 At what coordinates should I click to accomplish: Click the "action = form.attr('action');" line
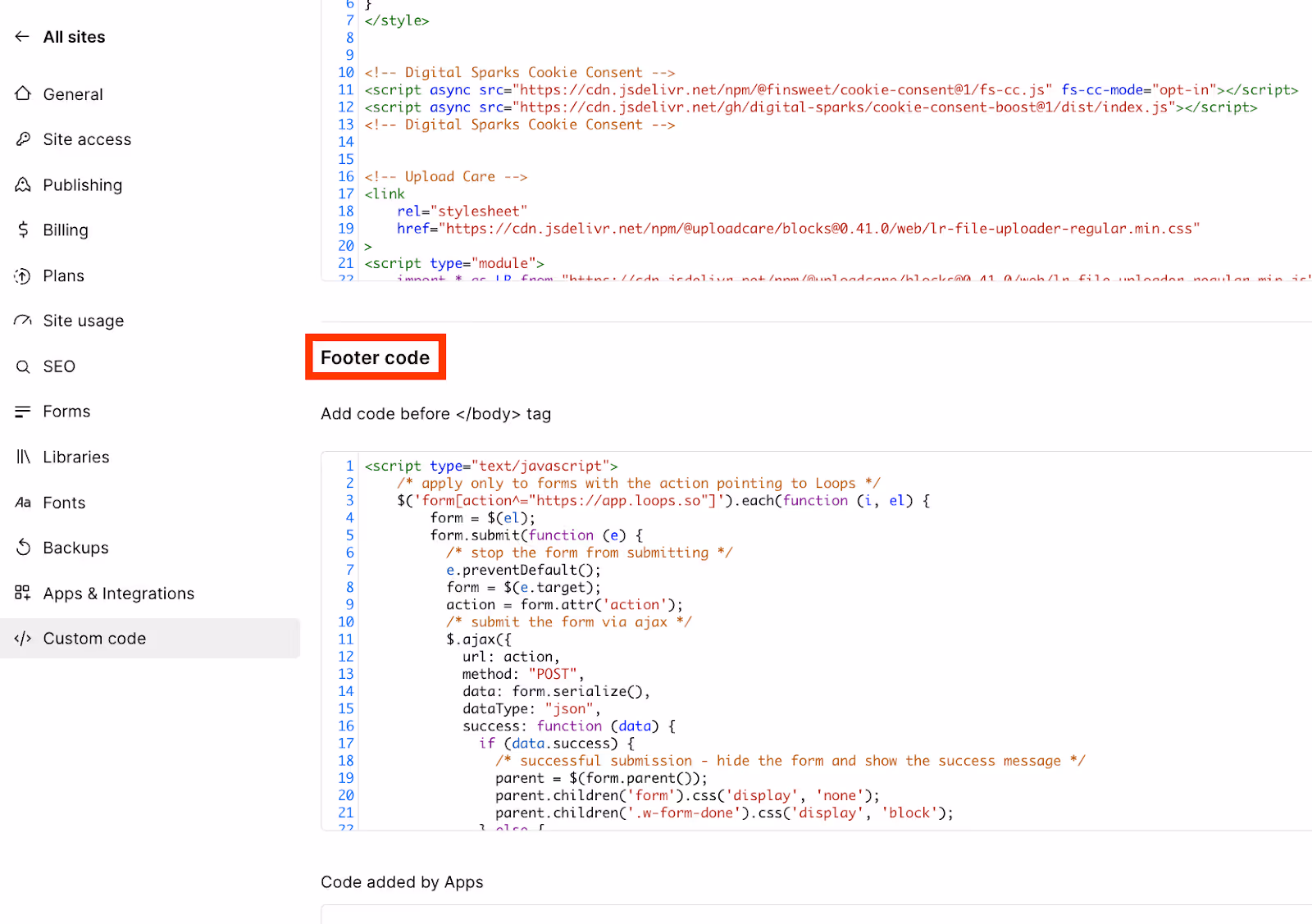coord(564,604)
